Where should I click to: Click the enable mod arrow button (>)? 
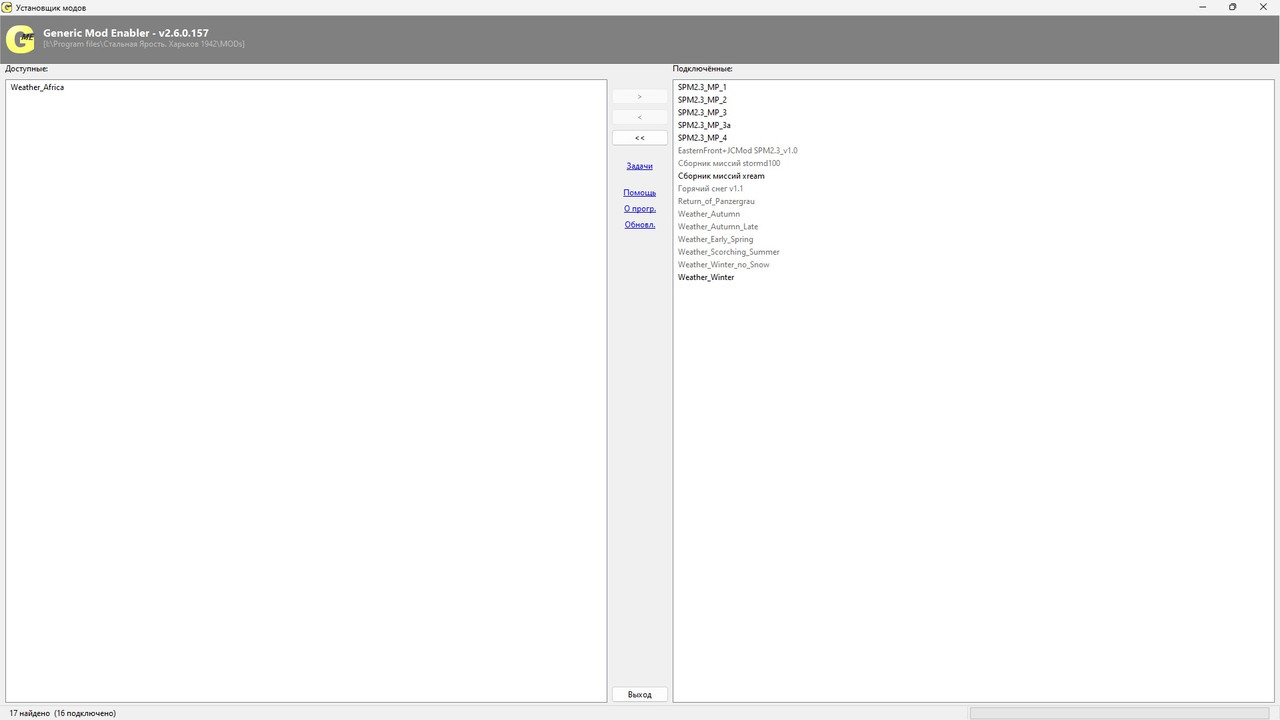(x=640, y=97)
